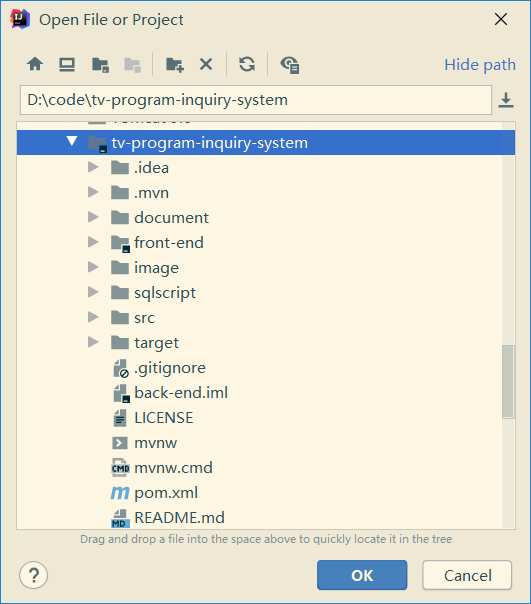The height and width of the screenshot is (604, 531).
Task: Collapse the tv-program-inquiry-system folder
Action: 72,141
